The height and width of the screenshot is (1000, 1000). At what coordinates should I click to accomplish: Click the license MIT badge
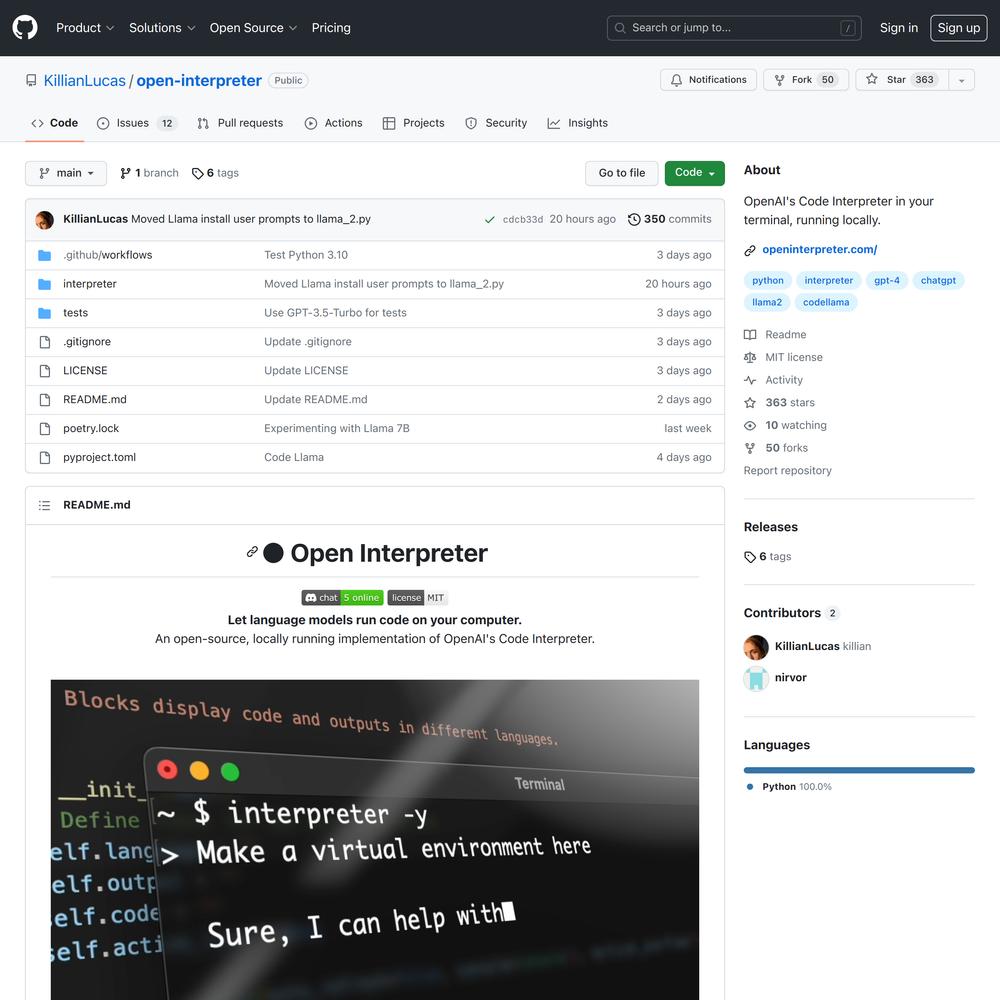(x=418, y=598)
